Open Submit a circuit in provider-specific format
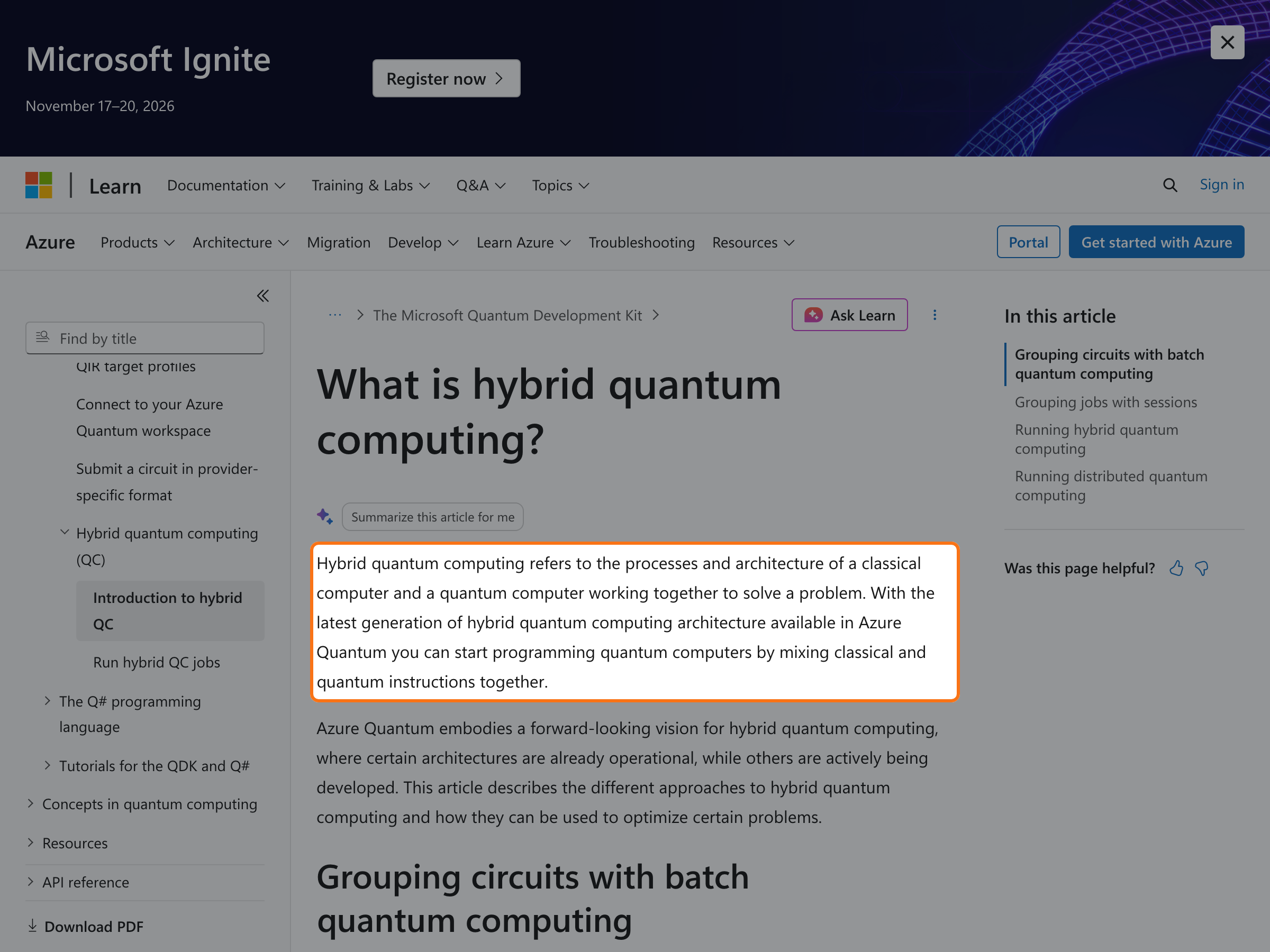This screenshot has width=1270, height=952. point(167,482)
